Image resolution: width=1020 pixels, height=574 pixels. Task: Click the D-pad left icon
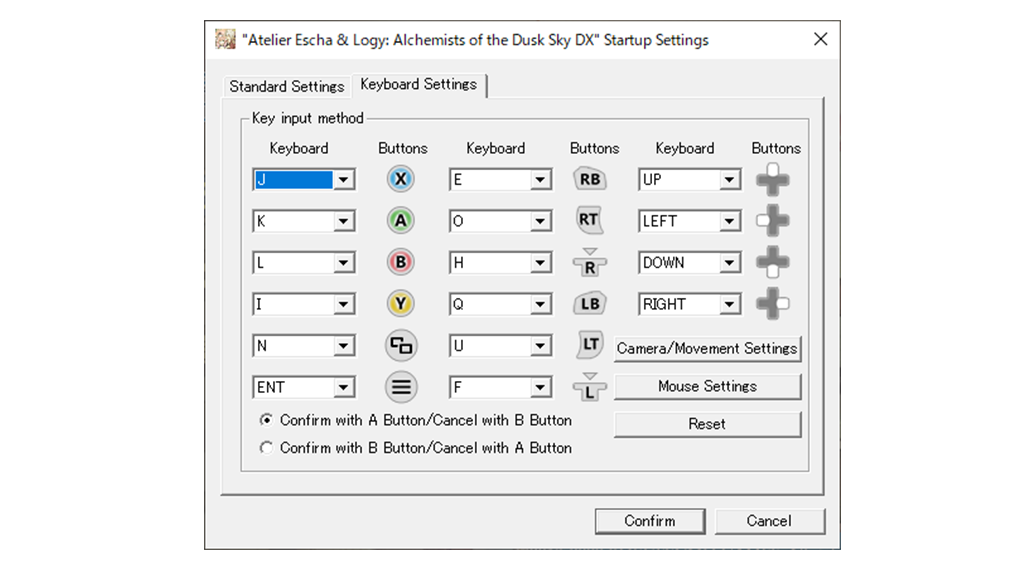[773, 221]
